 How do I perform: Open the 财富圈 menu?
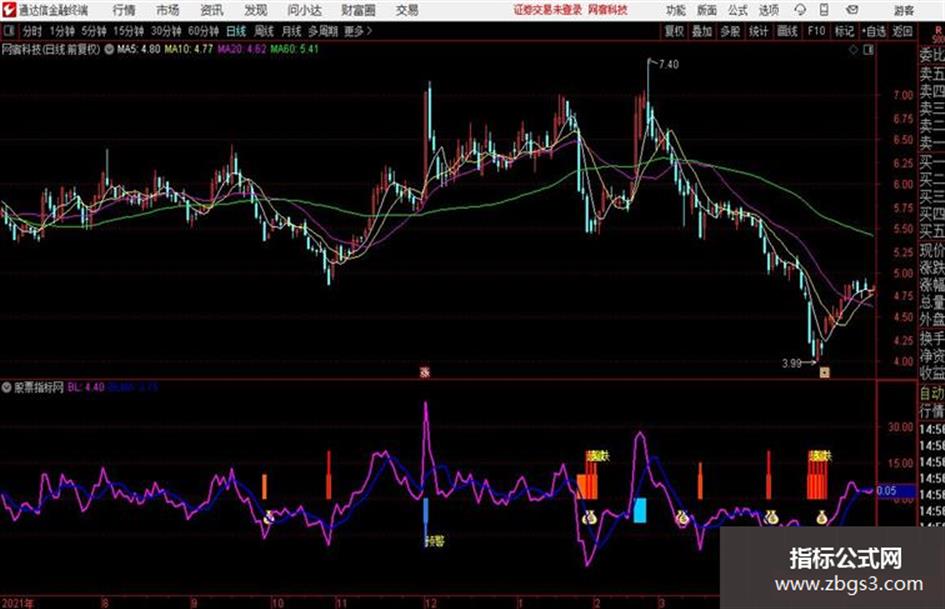(x=359, y=10)
